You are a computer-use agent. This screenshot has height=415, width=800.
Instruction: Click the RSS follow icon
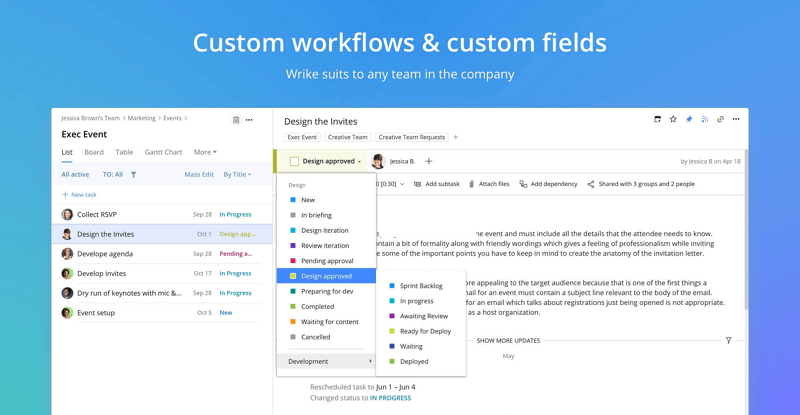(x=704, y=119)
